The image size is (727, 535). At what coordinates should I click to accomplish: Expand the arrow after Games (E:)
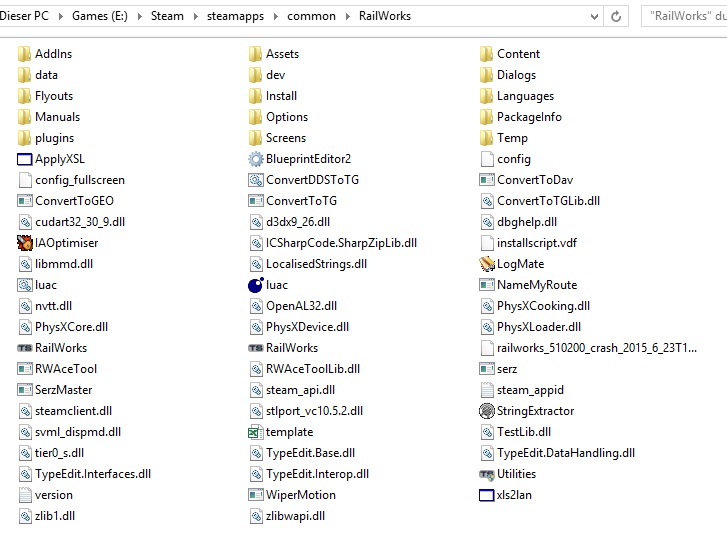(140, 16)
